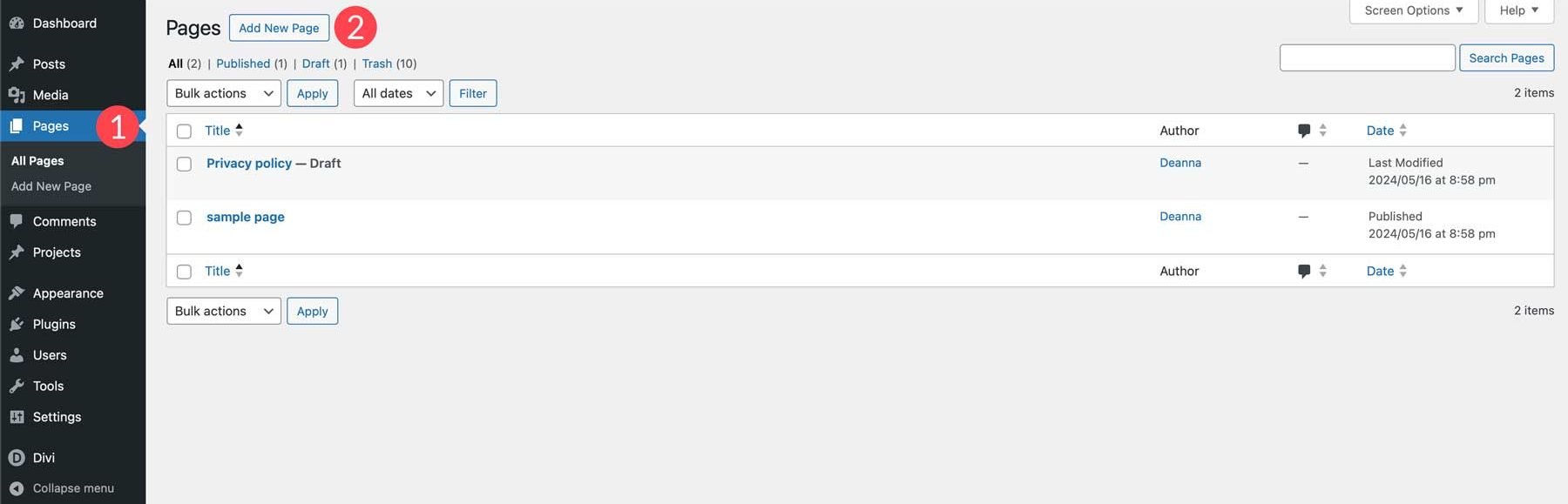Screen dimensions: 1568x504
Task: Expand the Screen Options panel
Action: [1413, 10]
